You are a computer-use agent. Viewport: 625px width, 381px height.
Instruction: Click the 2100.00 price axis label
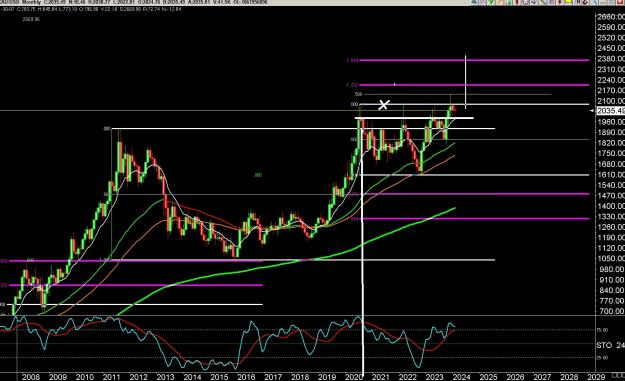click(x=611, y=101)
